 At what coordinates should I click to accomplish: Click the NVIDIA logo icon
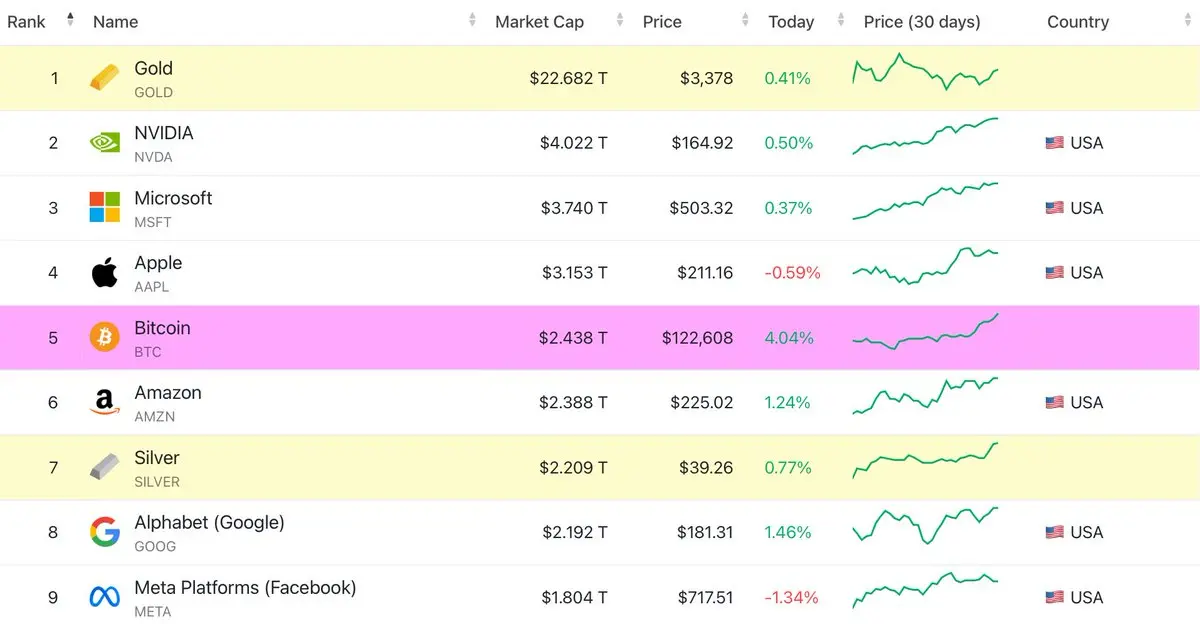[x=105, y=143]
